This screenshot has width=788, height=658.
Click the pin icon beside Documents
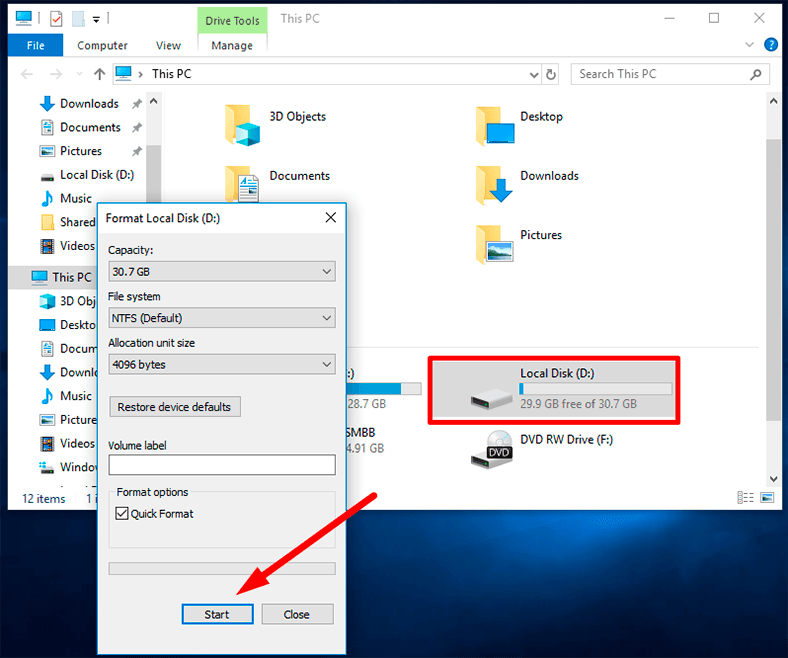tap(137, 127)
